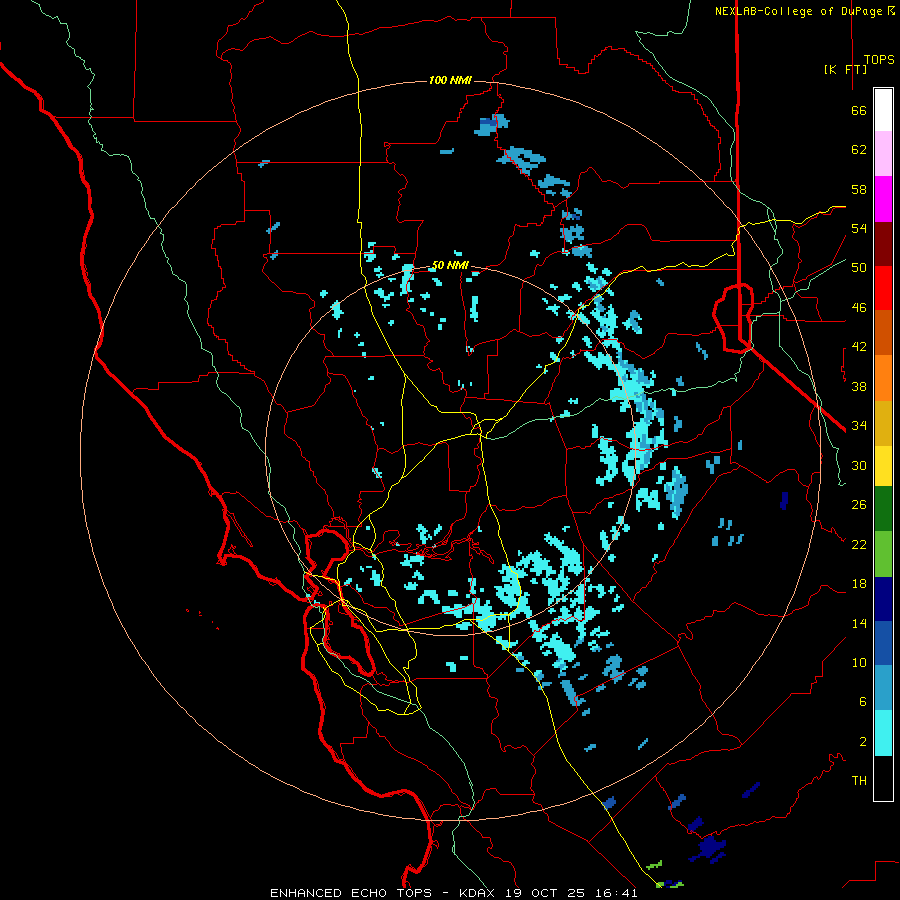
Task: Click the '38' legend value
Action: pos(859,386)
